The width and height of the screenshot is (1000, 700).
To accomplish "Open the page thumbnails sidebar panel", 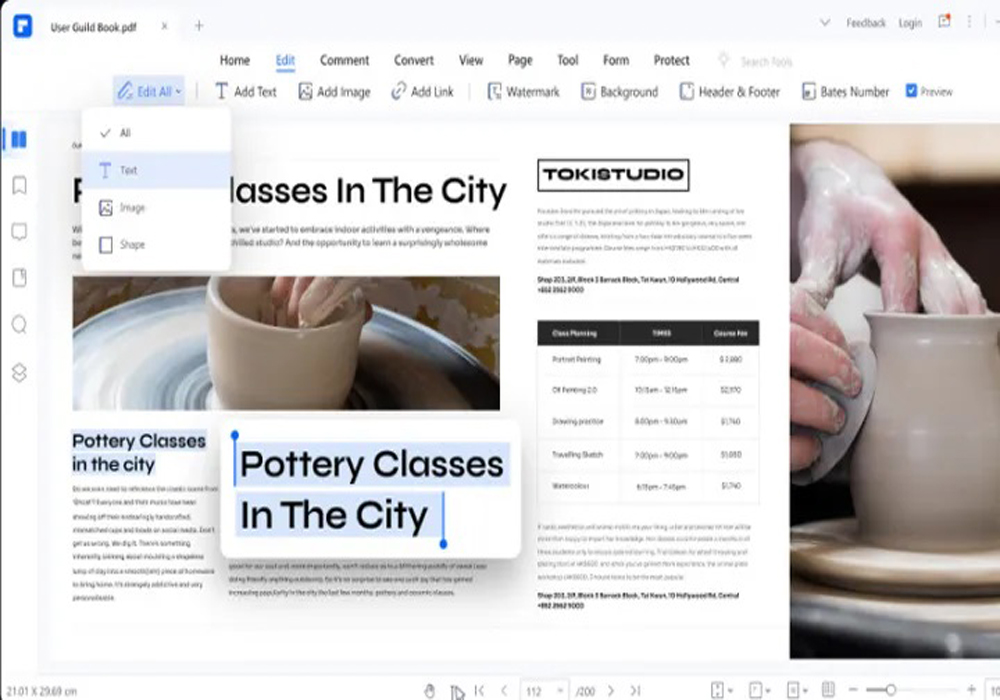I will click(19, 139).
